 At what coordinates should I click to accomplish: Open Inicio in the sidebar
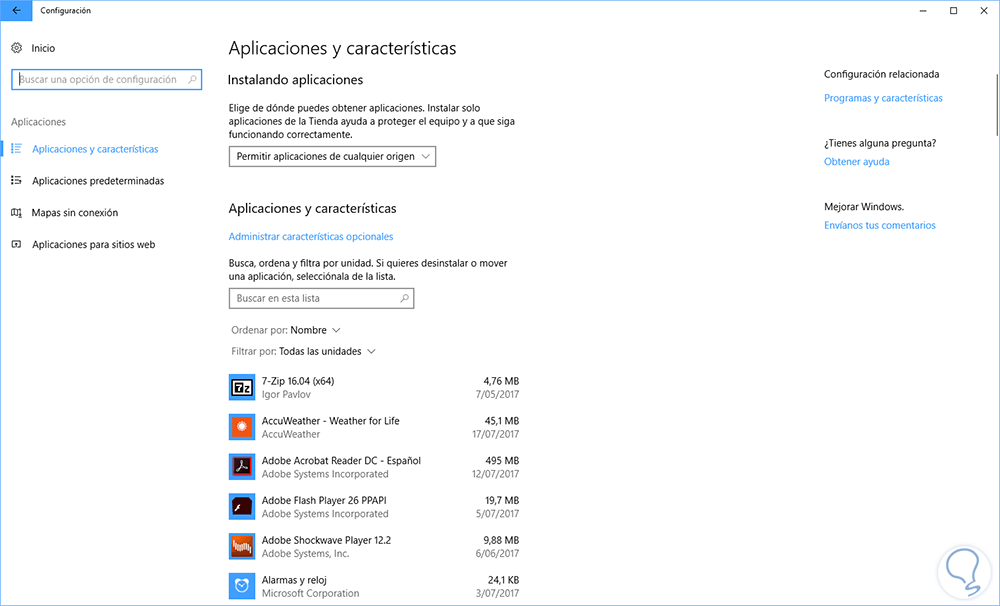point(43,48)
